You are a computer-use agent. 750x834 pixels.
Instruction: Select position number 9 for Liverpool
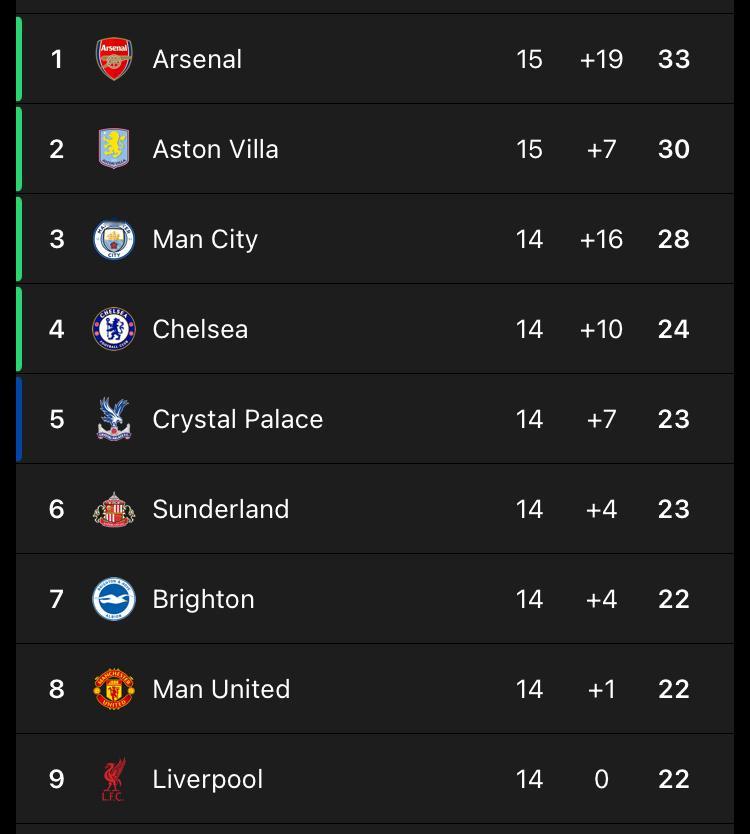click(x=57, y=779)
